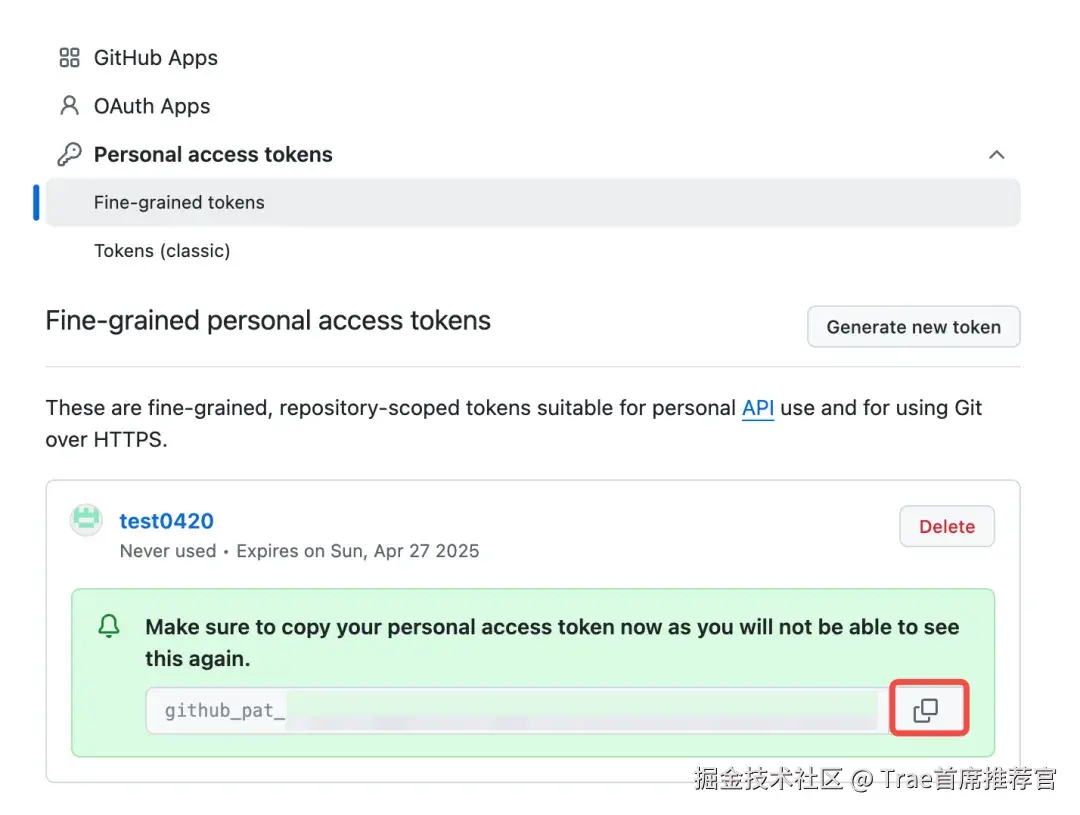Collapse the Personal access tokens section with its chevron
This screenshot has width=1080, height=815.
coord(996,154)
